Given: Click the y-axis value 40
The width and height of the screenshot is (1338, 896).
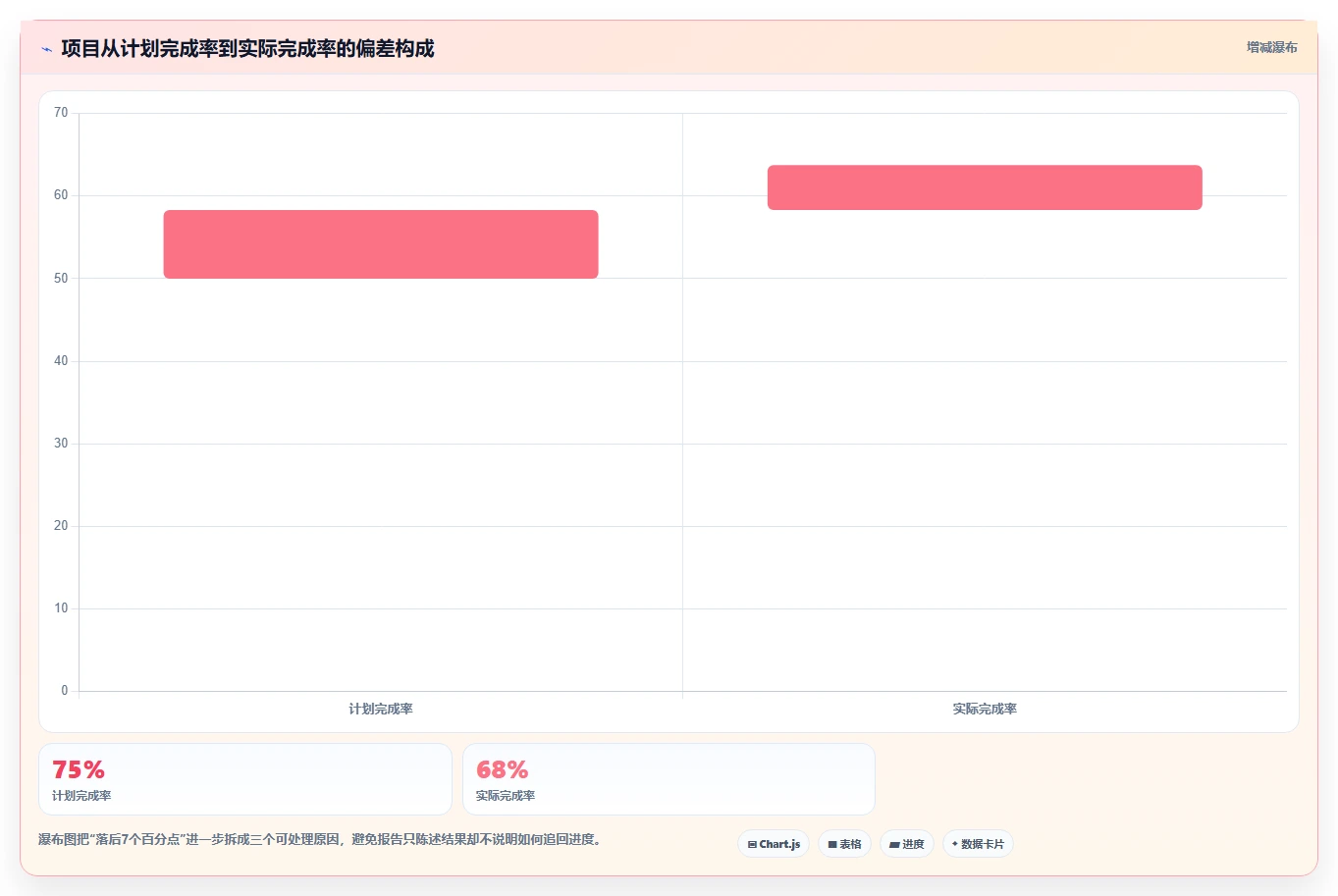Looking at the screenshot, I should (x=61, y=361).
